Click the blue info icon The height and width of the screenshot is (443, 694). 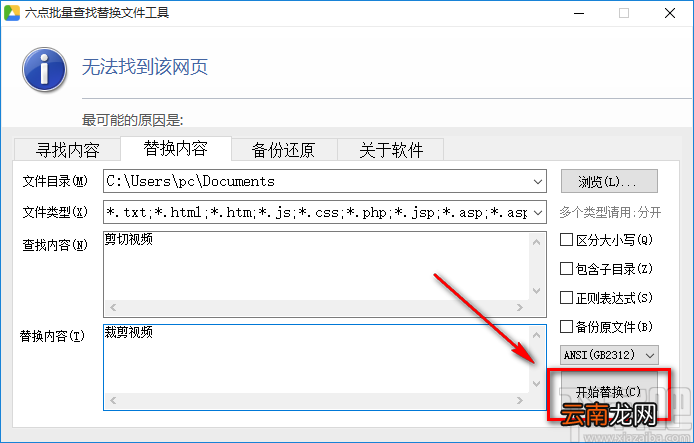(x=44, y=70)
